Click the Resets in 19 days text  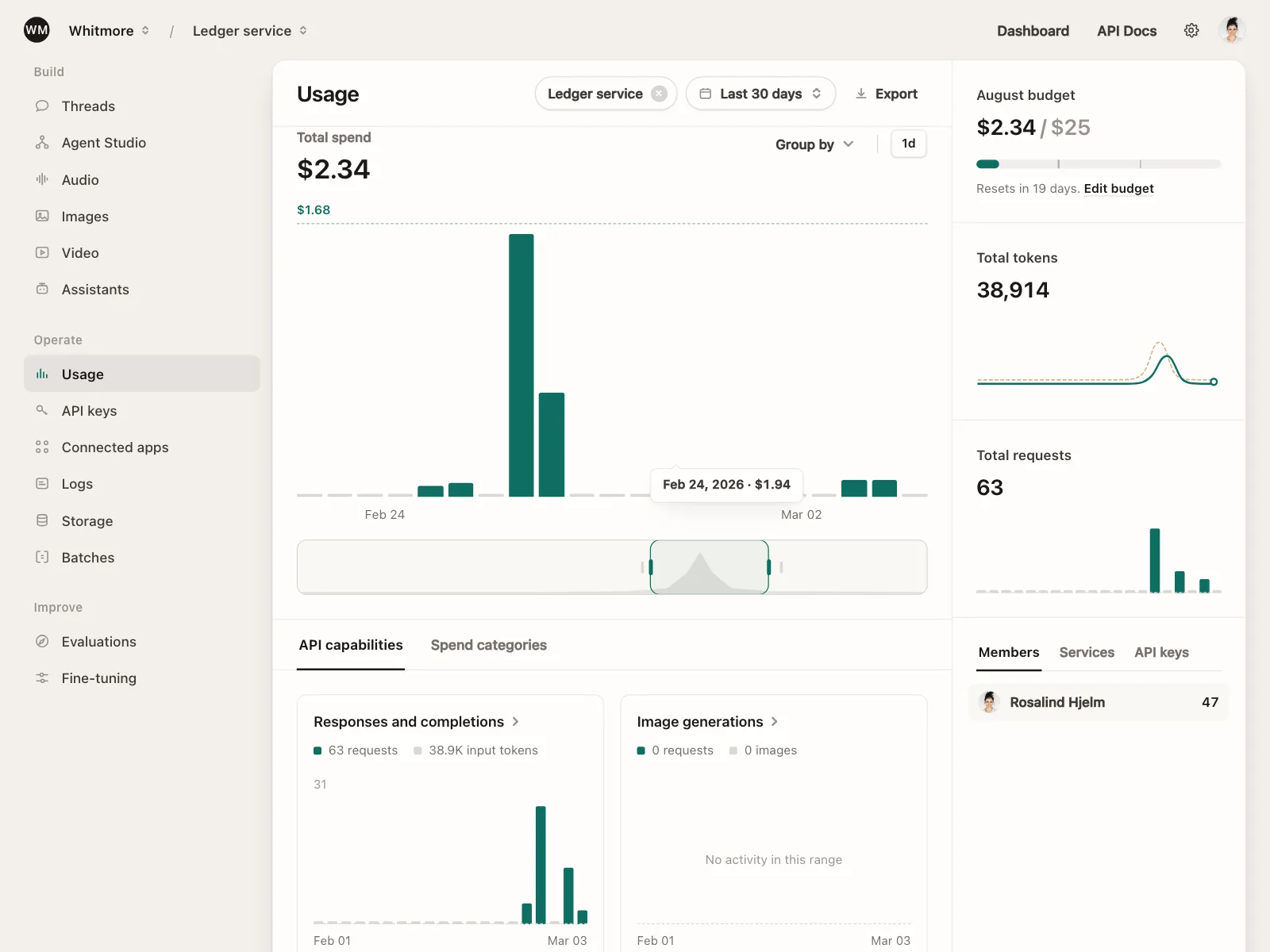(1028, 189)
